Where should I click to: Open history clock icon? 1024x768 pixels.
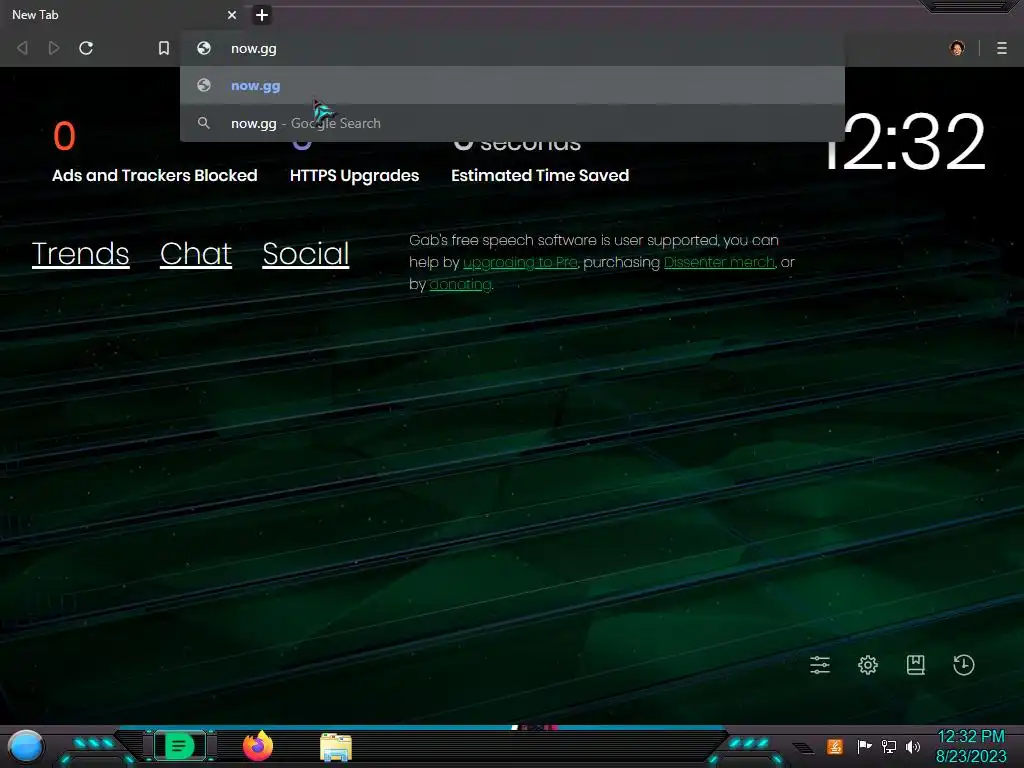(x=964, y=665)
